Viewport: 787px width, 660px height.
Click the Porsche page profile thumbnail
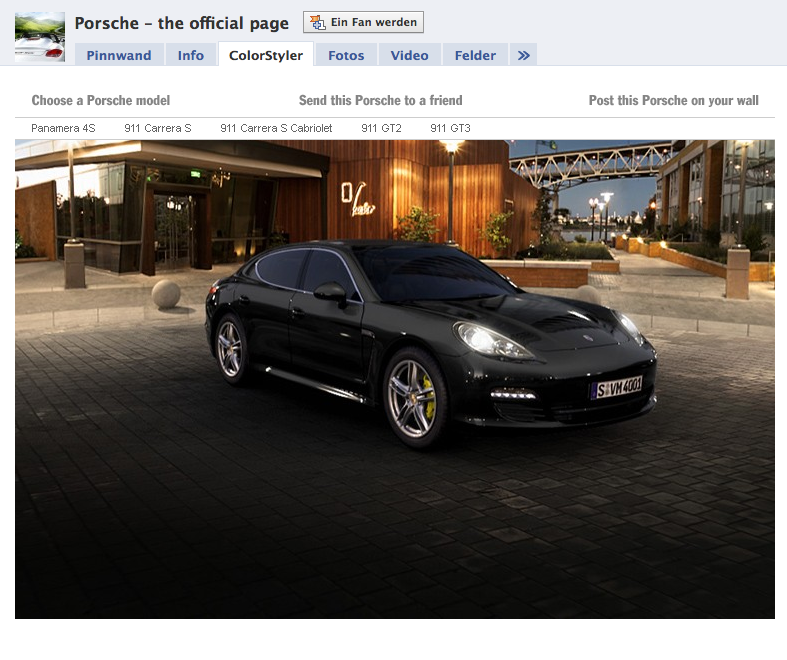(x=40, y=37)
